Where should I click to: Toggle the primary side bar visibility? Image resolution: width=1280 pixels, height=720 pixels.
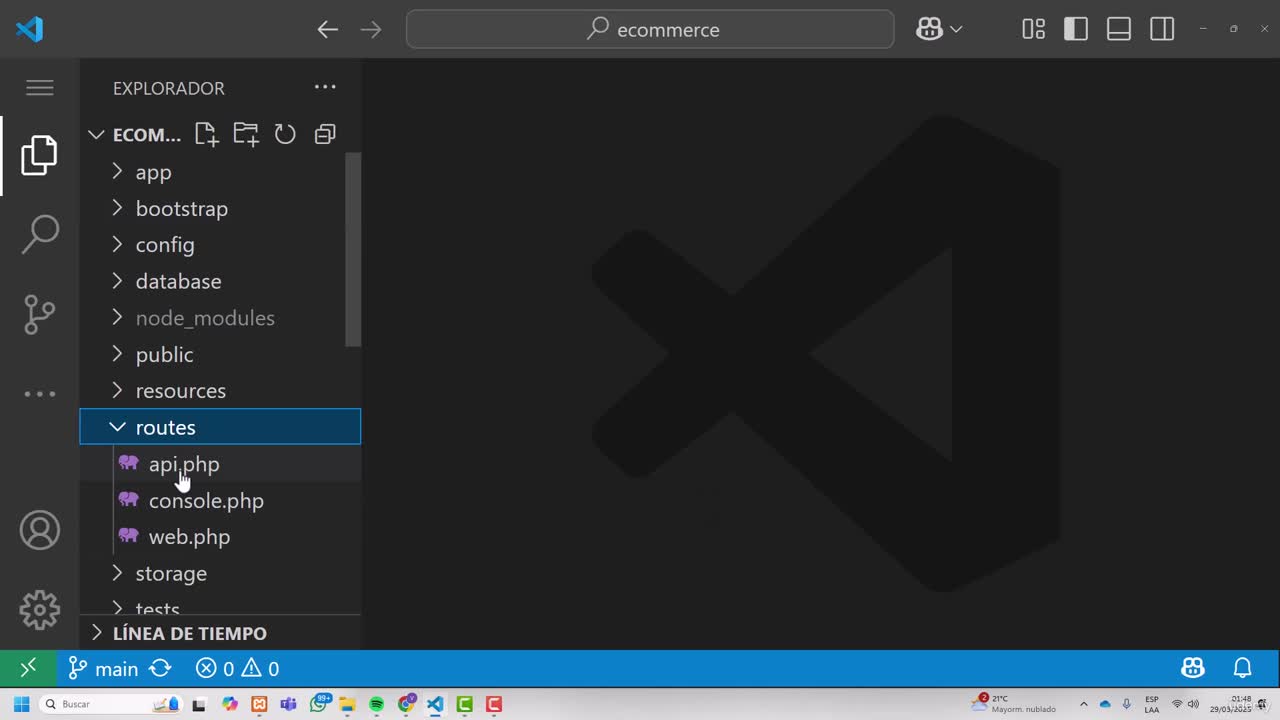coord(1076,30)
